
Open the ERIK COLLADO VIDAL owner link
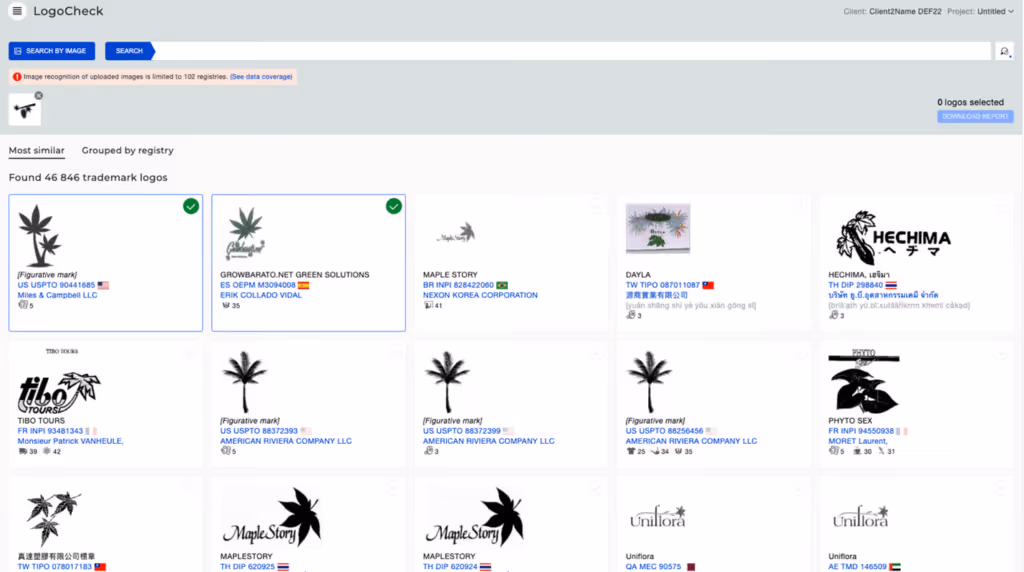(261, 295)
